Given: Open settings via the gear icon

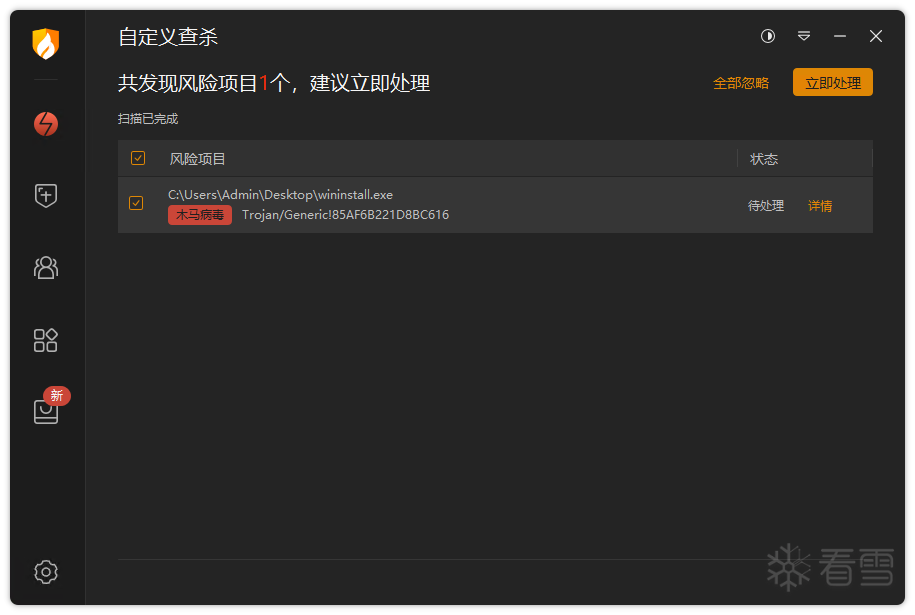Looking at the screenshot, I should pyautogui.click(x=46, y=572).
